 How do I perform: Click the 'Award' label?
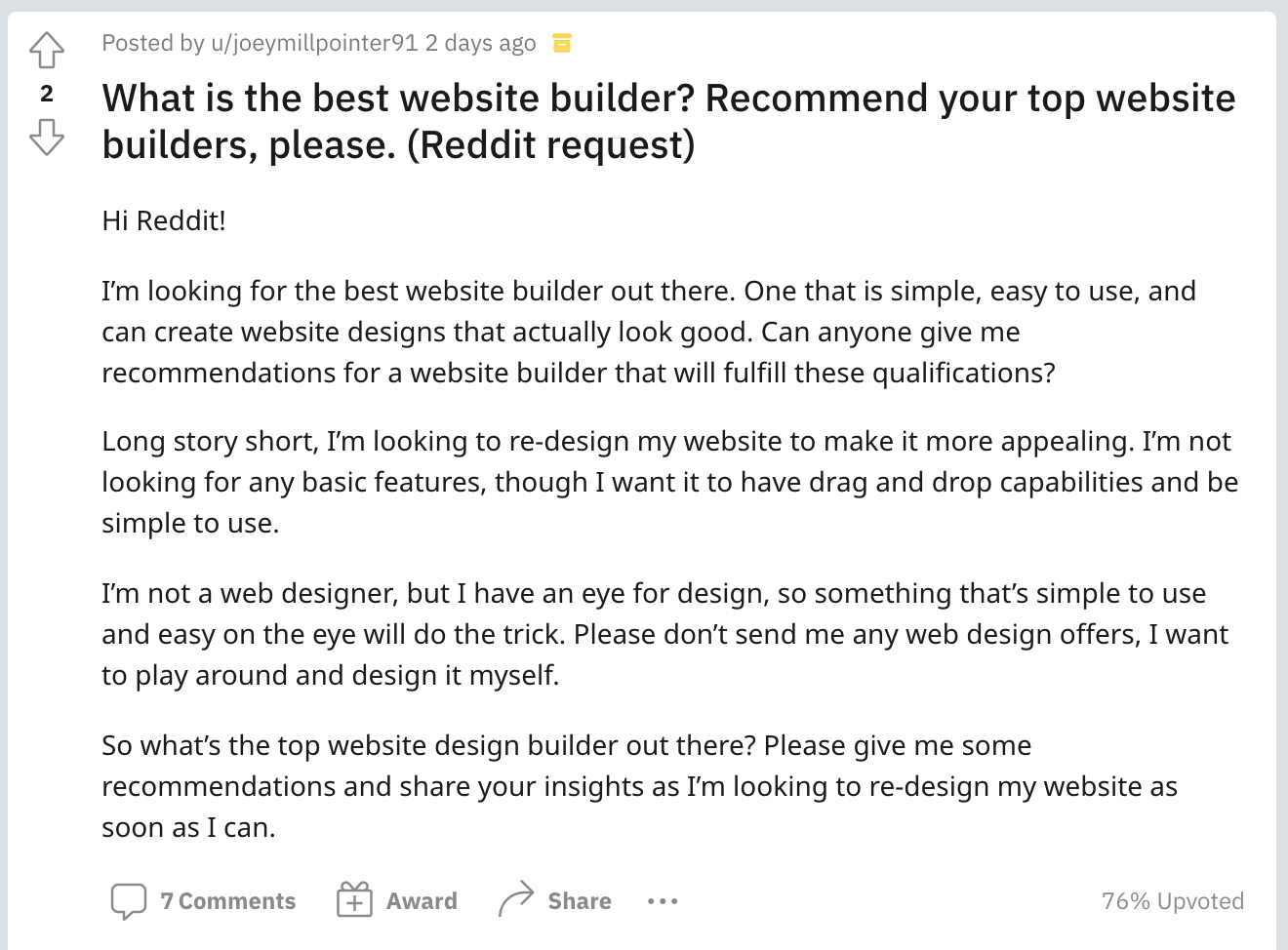click(x=422, y=901)
